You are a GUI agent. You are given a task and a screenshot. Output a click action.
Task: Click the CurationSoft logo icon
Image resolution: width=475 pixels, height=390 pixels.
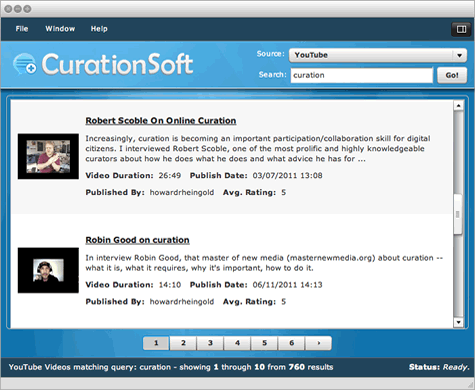coord(25,64)
